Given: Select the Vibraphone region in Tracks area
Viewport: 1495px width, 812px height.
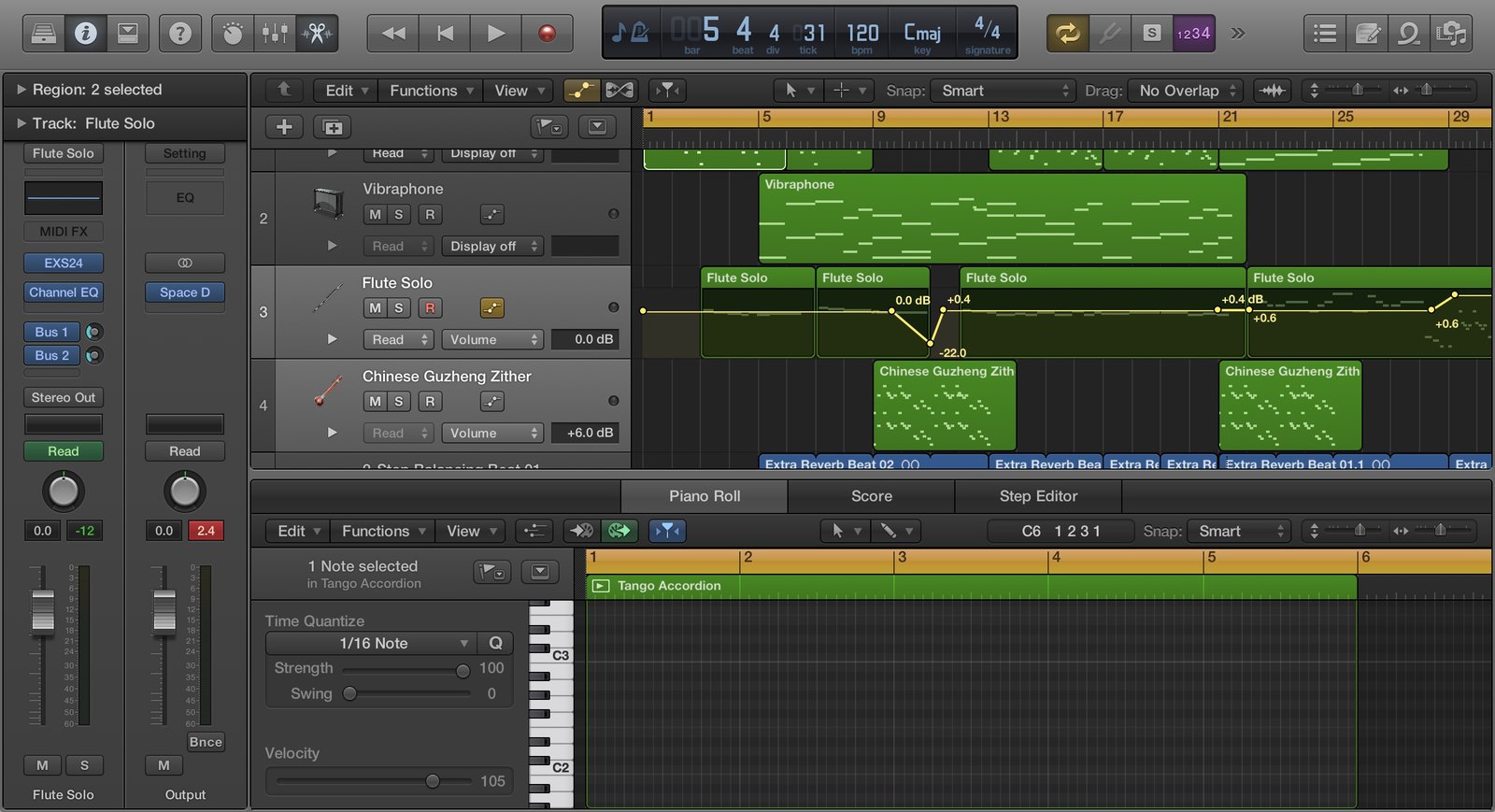Looking at the screenshot, I should coord(1003,219).
